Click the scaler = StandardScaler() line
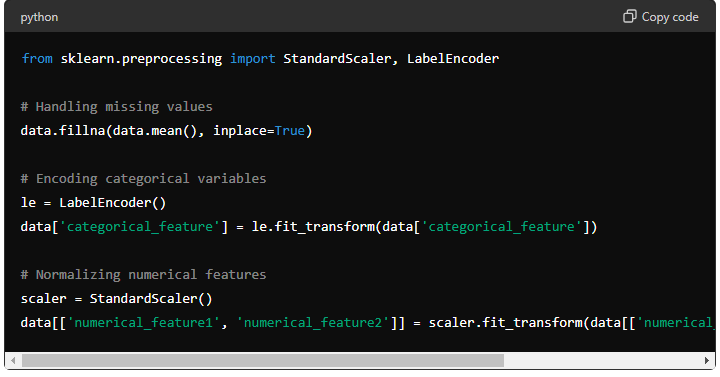Image resolution: width=720 pixels, height=377 pixels. tap(117, 298)
